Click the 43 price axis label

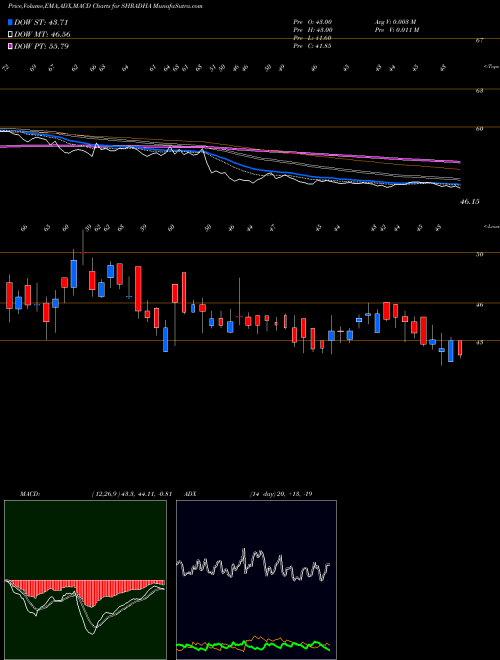point(480,342)
